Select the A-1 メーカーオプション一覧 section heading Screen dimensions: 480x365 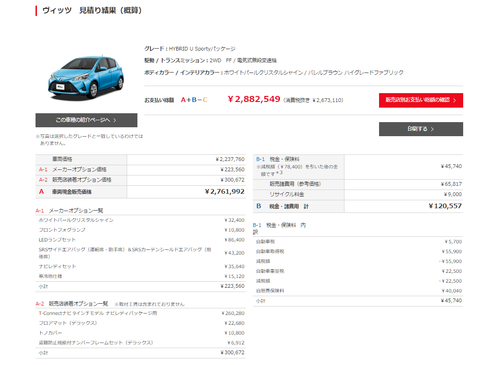(69, 211)
